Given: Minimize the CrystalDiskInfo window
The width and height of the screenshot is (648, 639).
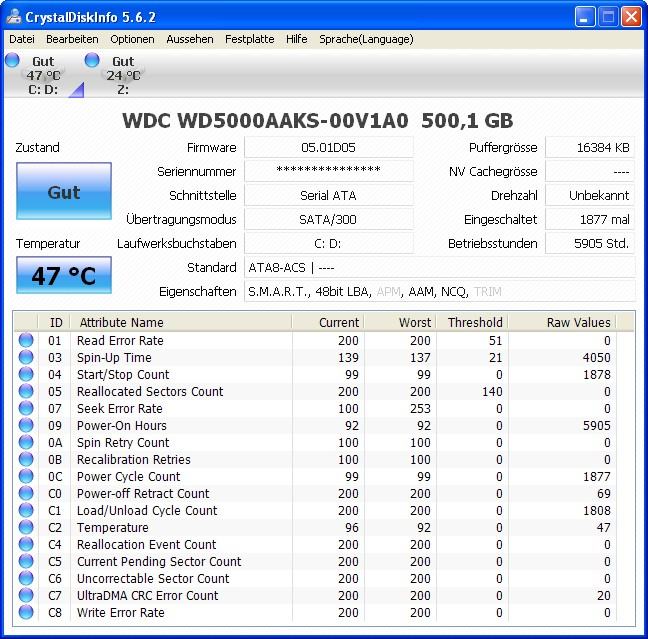Looking at the screenshot, I should point(585,17).
